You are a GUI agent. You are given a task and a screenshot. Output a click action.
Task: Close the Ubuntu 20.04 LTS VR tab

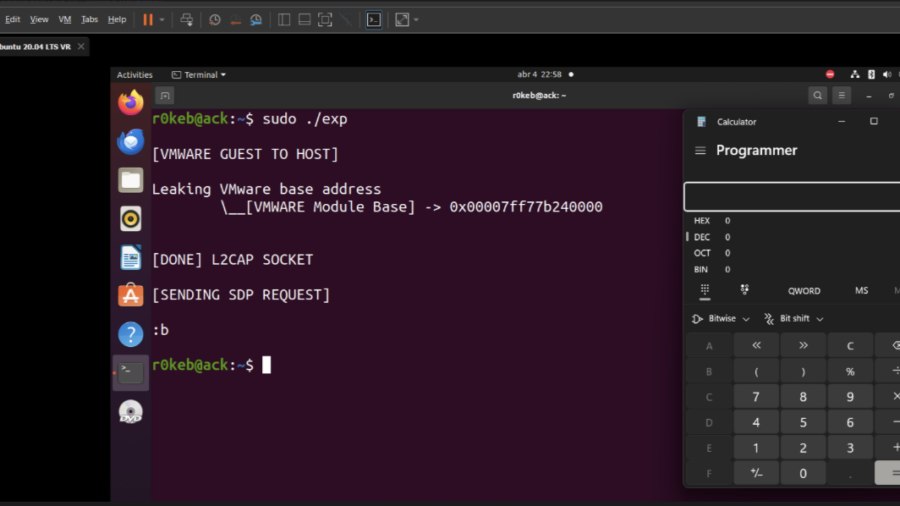[x=81, y=46]
